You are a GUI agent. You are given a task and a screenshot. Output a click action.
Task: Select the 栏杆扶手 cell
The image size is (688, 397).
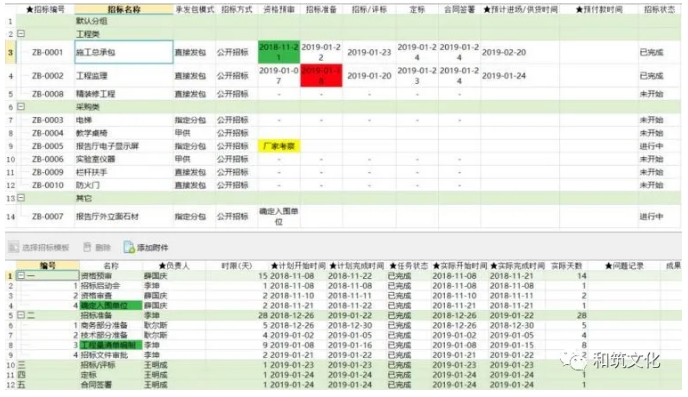tap(124, 172)
